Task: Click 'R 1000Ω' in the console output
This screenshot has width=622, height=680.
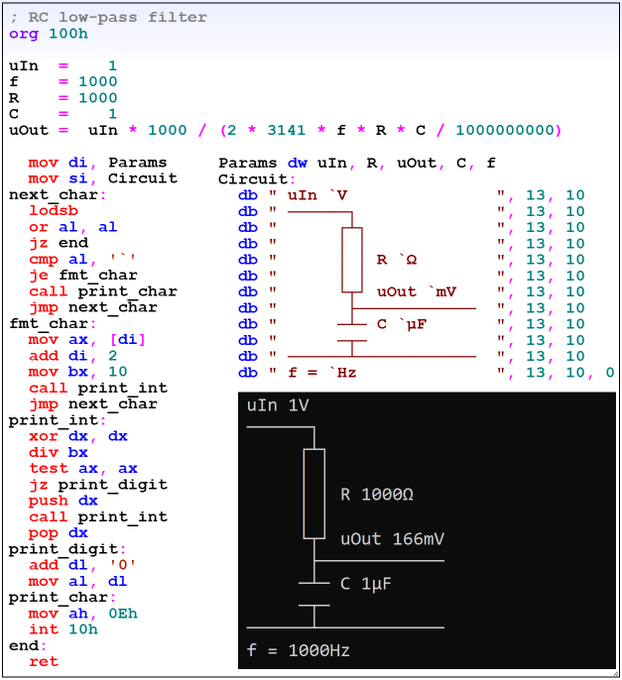Action: click(x=377, y=495)
